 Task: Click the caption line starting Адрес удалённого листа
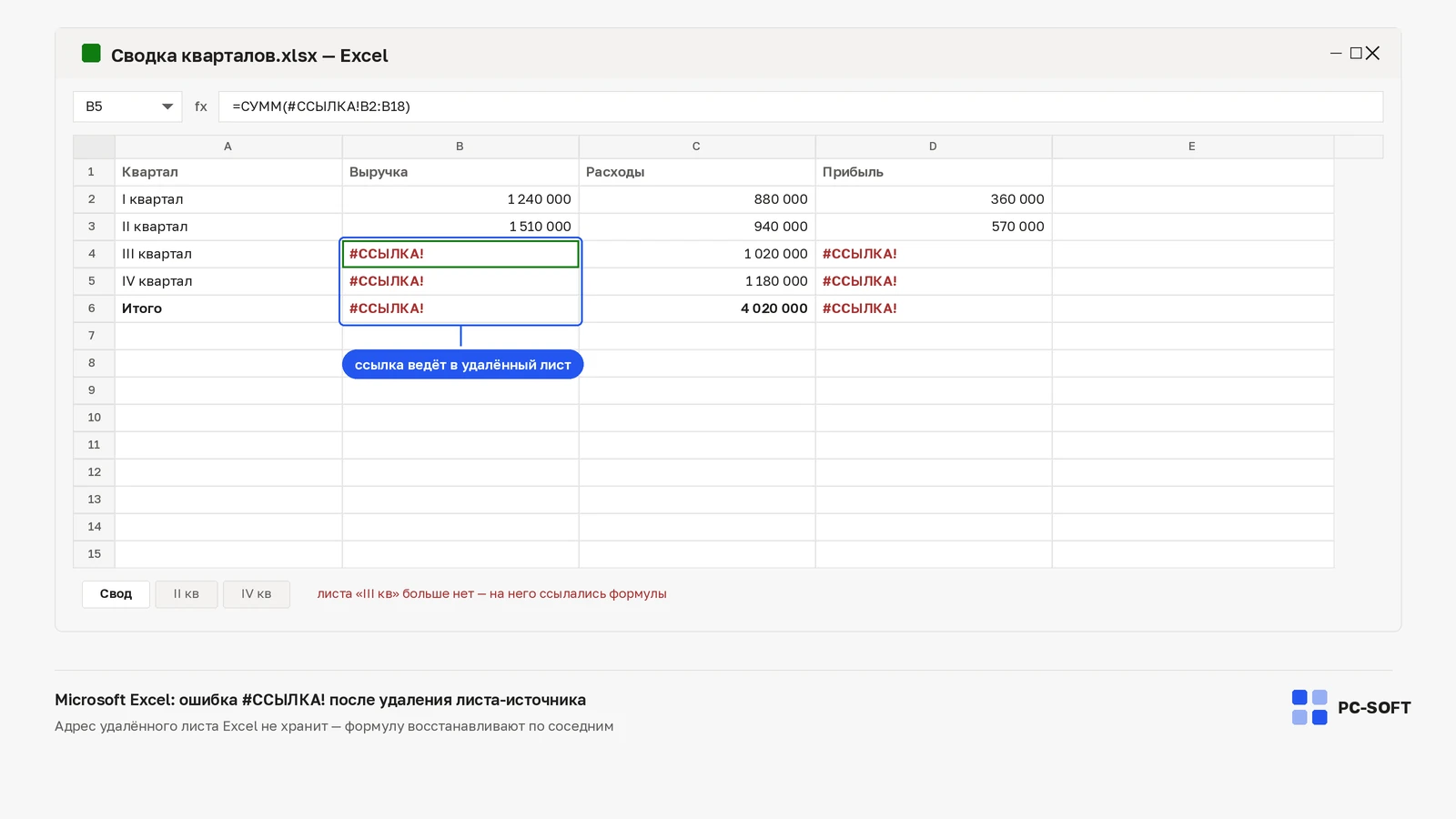pos(334,726)
